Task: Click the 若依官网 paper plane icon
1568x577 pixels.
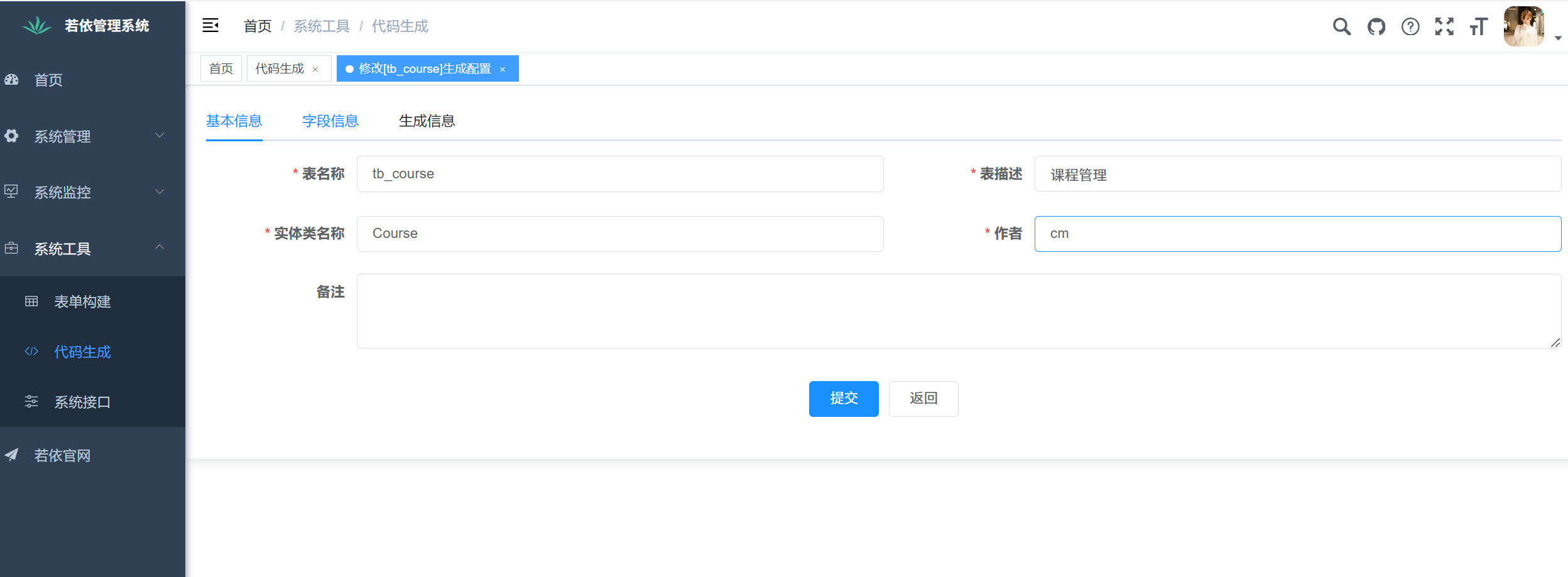Action: pyautogui.click(x=11, y=454)
